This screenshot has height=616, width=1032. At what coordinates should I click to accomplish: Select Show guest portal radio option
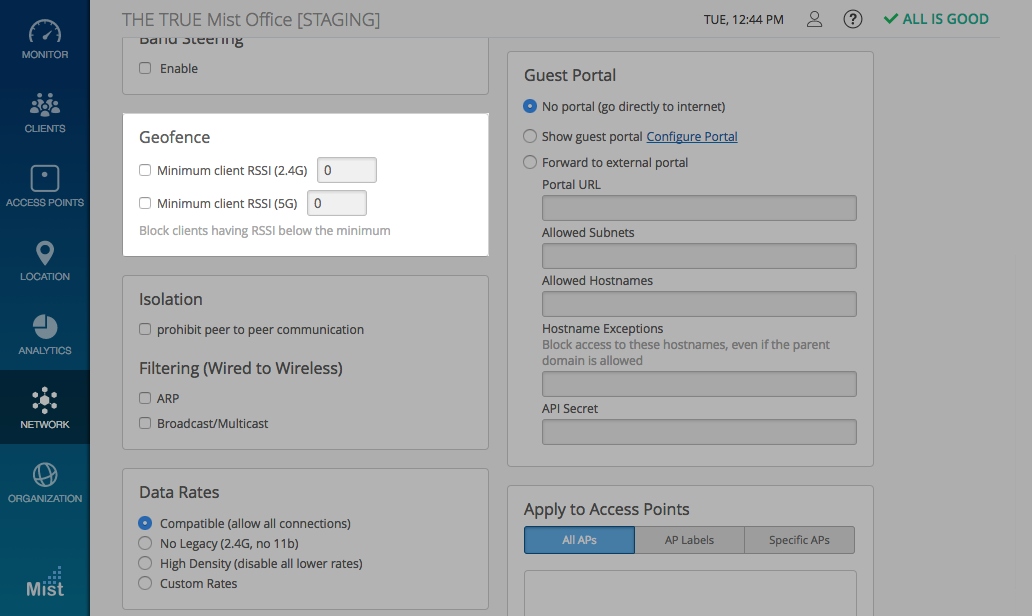coord(530,137)
